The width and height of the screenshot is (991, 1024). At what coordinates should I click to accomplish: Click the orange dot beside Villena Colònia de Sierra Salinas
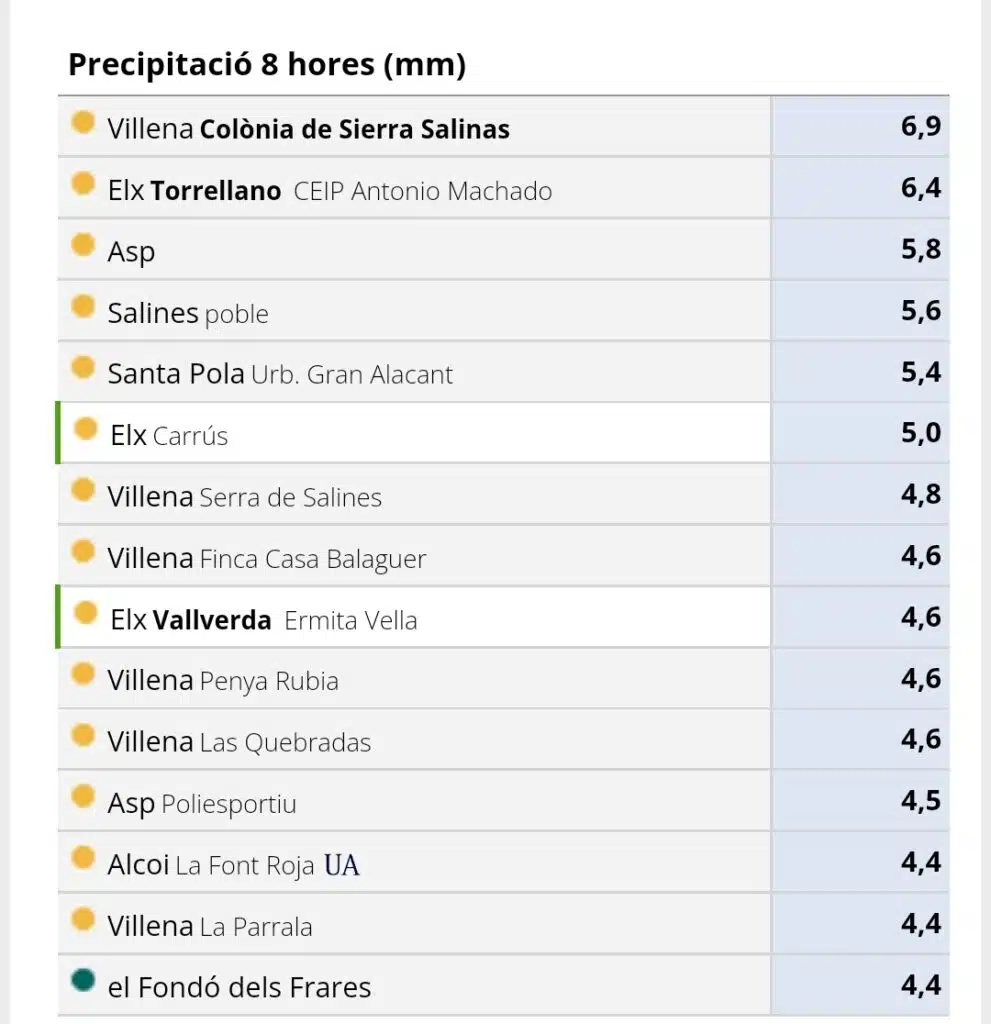[x=83, y=121]
